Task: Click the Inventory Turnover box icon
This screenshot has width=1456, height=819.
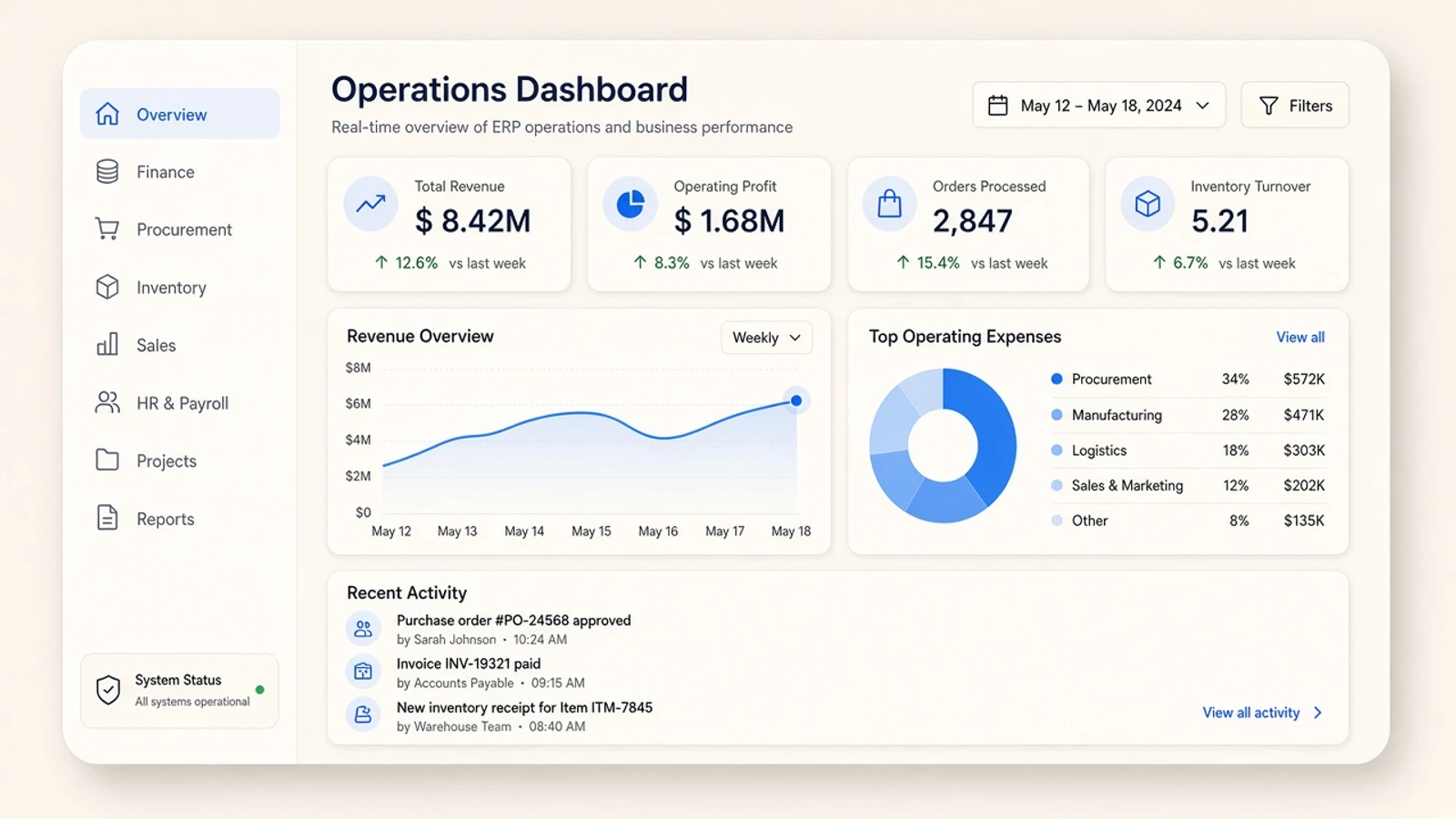Action: pos(1148,204)
